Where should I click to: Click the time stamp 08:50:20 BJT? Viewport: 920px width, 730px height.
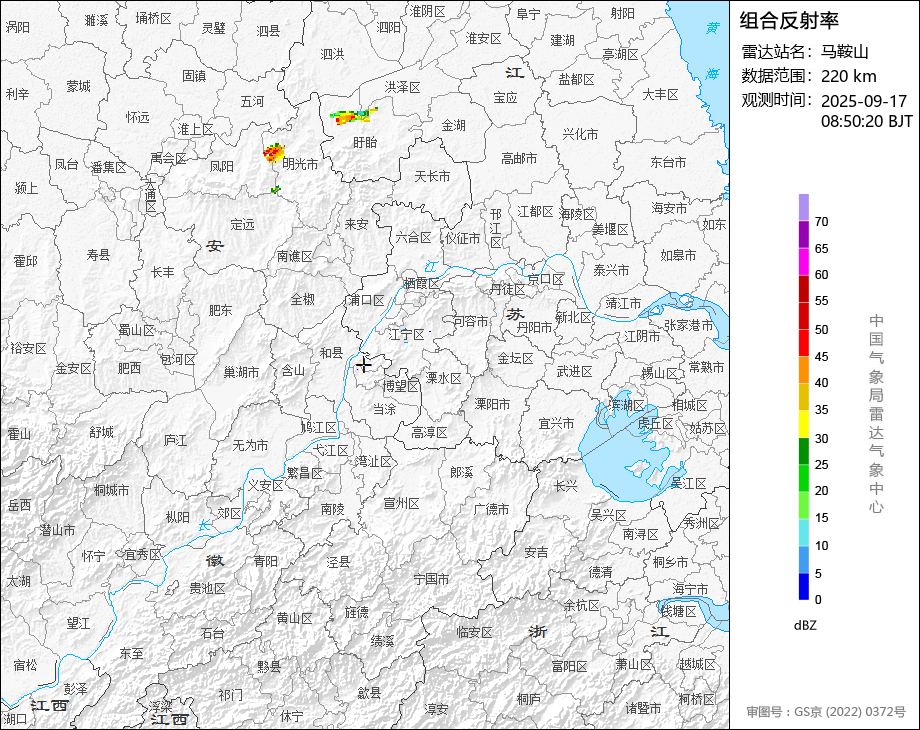[867, 121]
